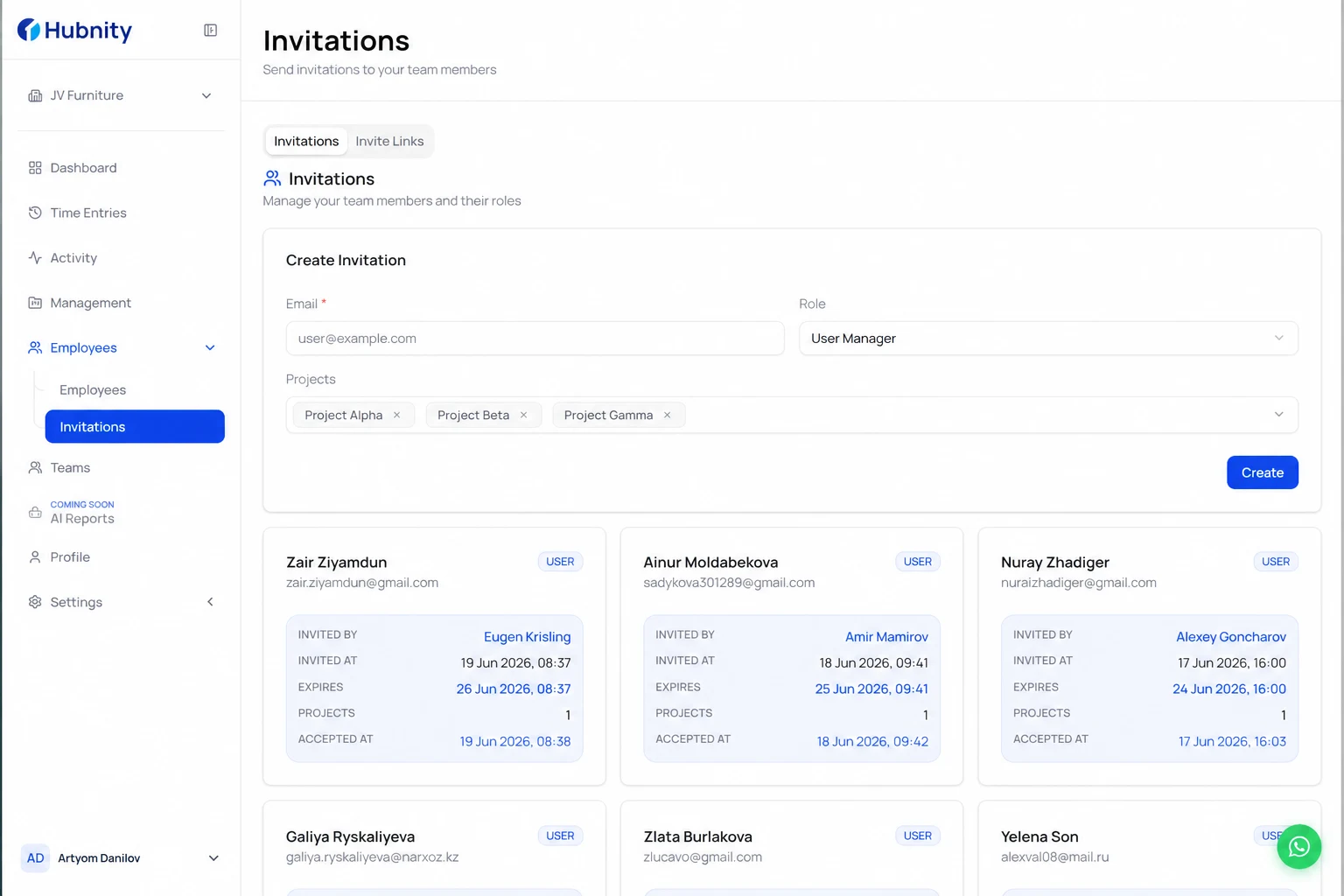Select the name Yelena Son
This screenshot has width=1344, height=896.
(x=1039, y=837)
